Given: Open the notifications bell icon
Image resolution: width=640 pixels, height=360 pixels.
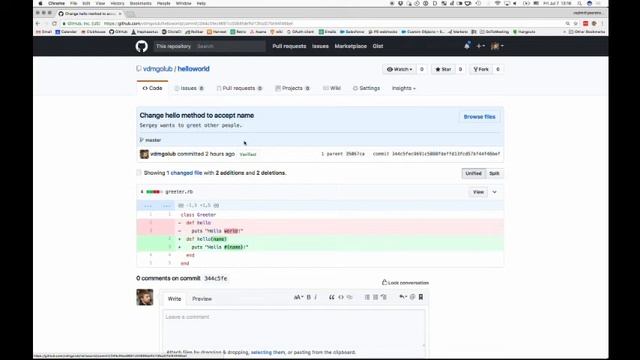Looking at the screenshot, I should coord(467,46).
